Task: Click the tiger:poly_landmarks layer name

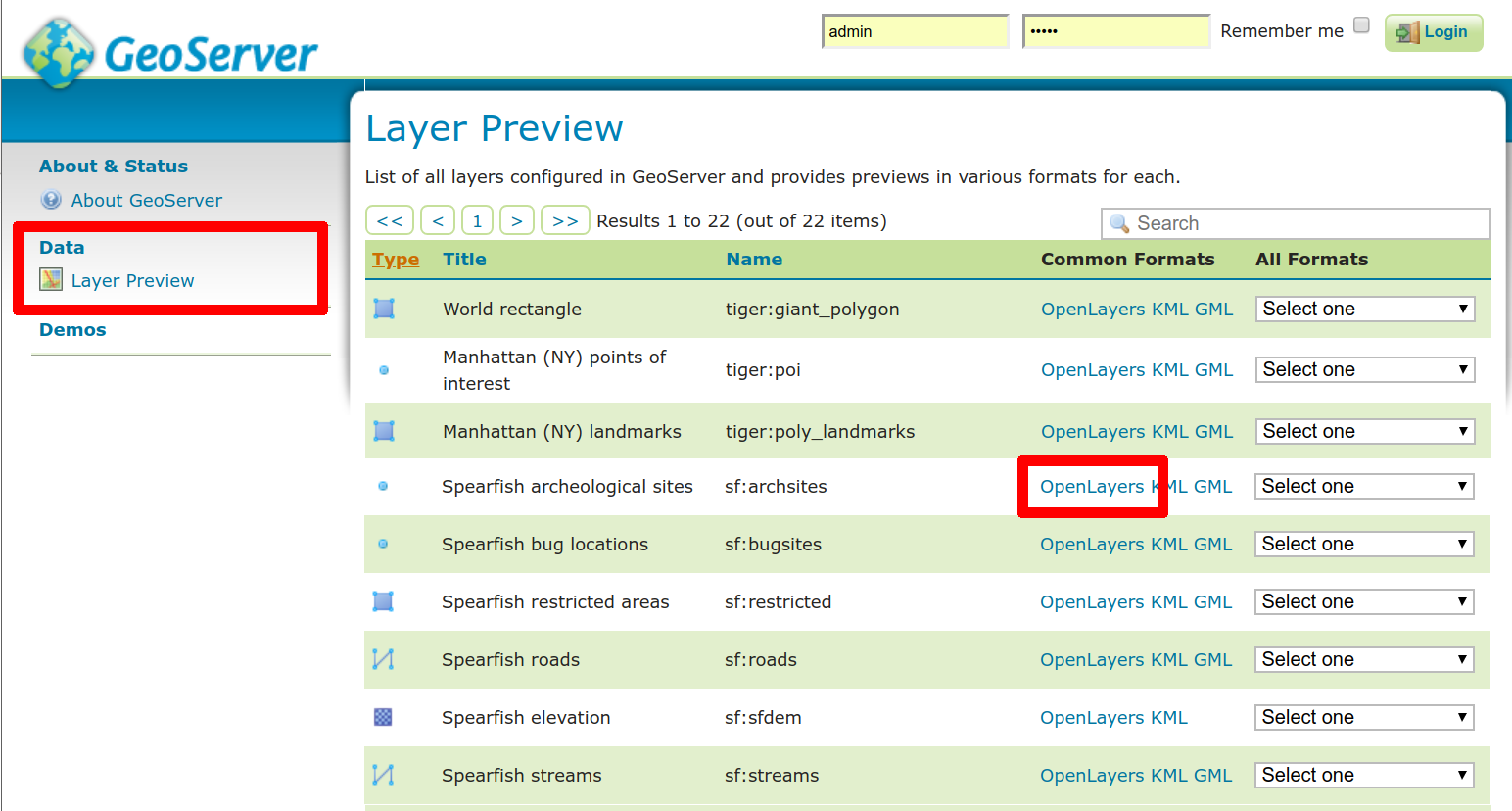Action: (x=820, y=431)
